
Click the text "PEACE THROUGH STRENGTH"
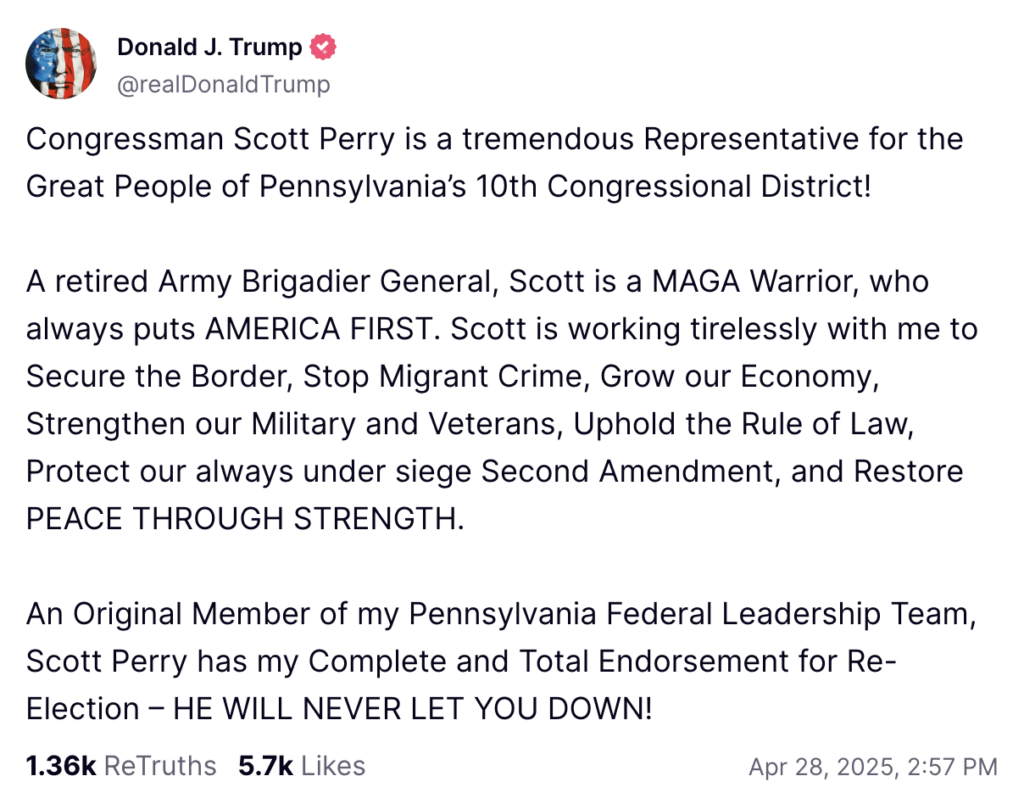tap(245, 520)
